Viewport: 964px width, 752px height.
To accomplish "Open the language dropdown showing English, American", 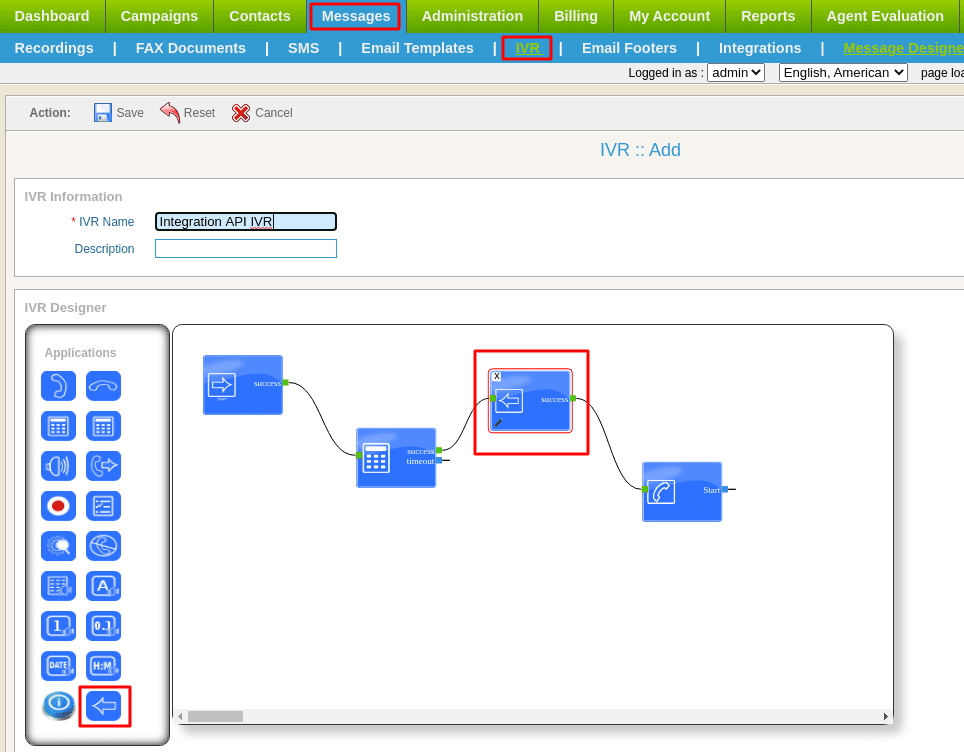I will click(x=842, y=72).
